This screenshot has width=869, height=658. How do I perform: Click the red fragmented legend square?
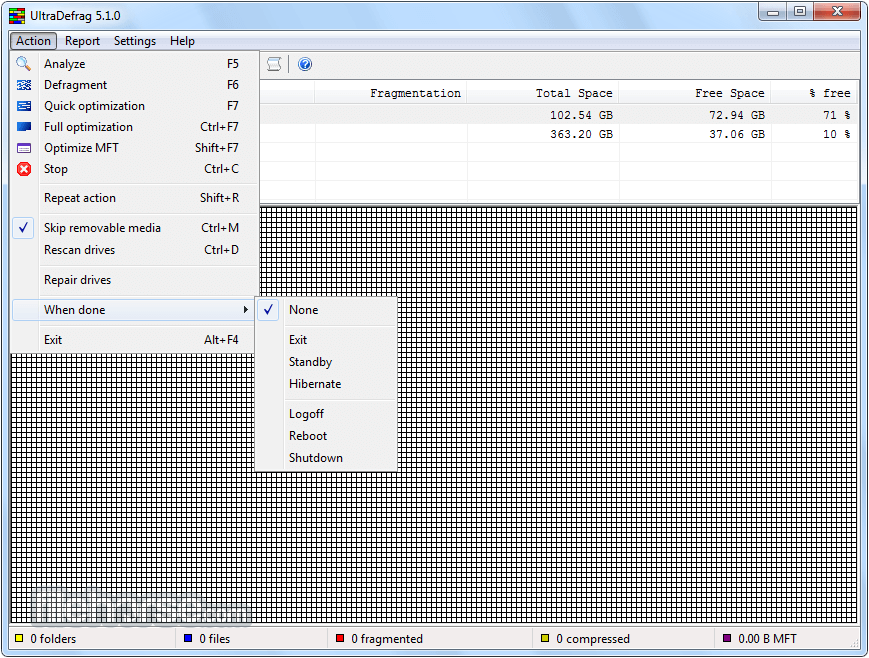tap(340, 638)
